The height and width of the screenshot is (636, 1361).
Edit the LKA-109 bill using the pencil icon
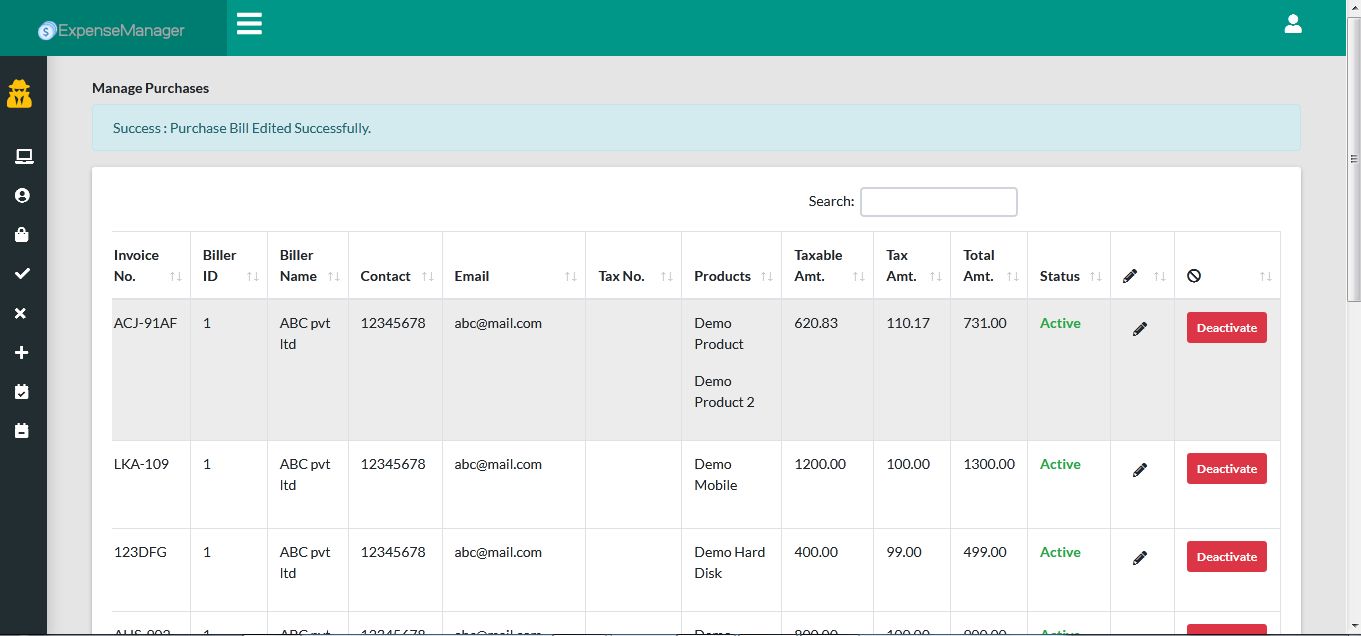click(1140, 469)
